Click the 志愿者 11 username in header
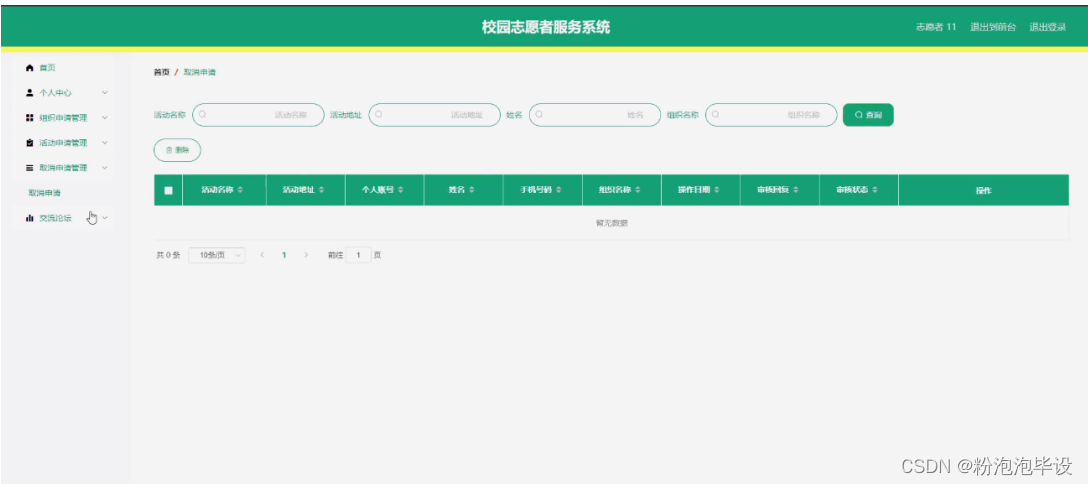 click(x=936, y=27)
